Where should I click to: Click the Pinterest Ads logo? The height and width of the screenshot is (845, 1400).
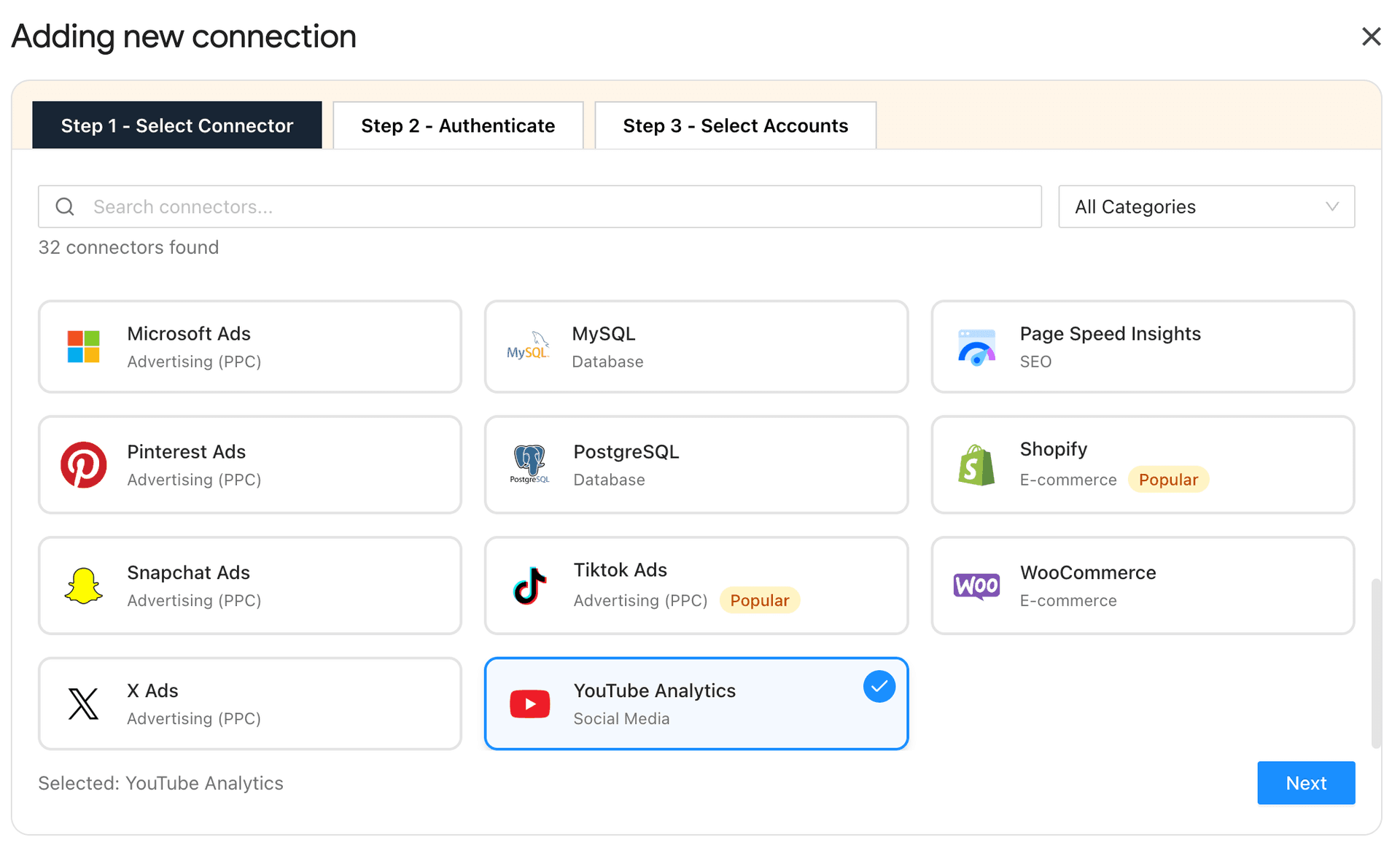coord(83,464)
